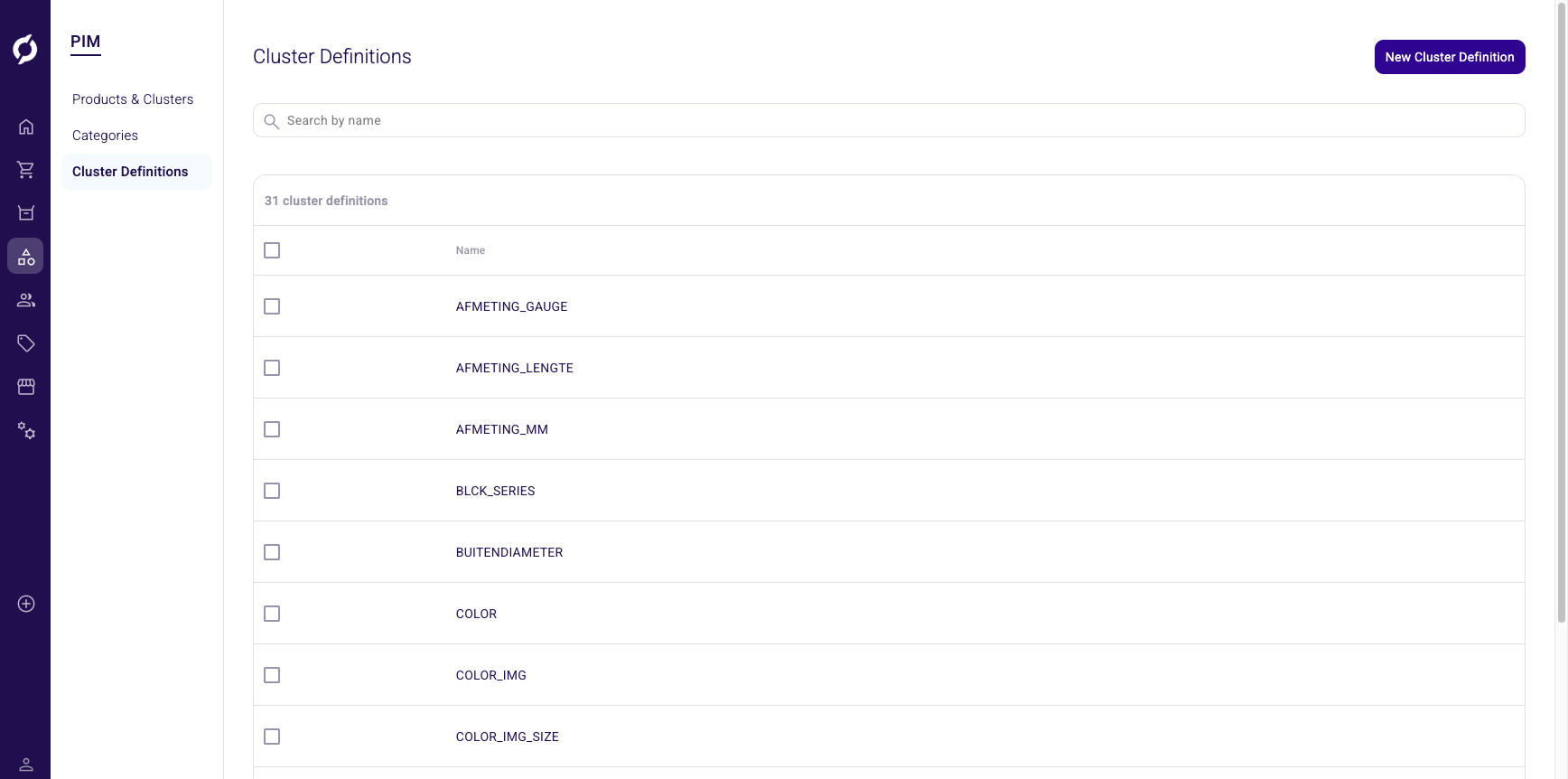Open the BUITENDIAMETER definition

tap(509, 552)
